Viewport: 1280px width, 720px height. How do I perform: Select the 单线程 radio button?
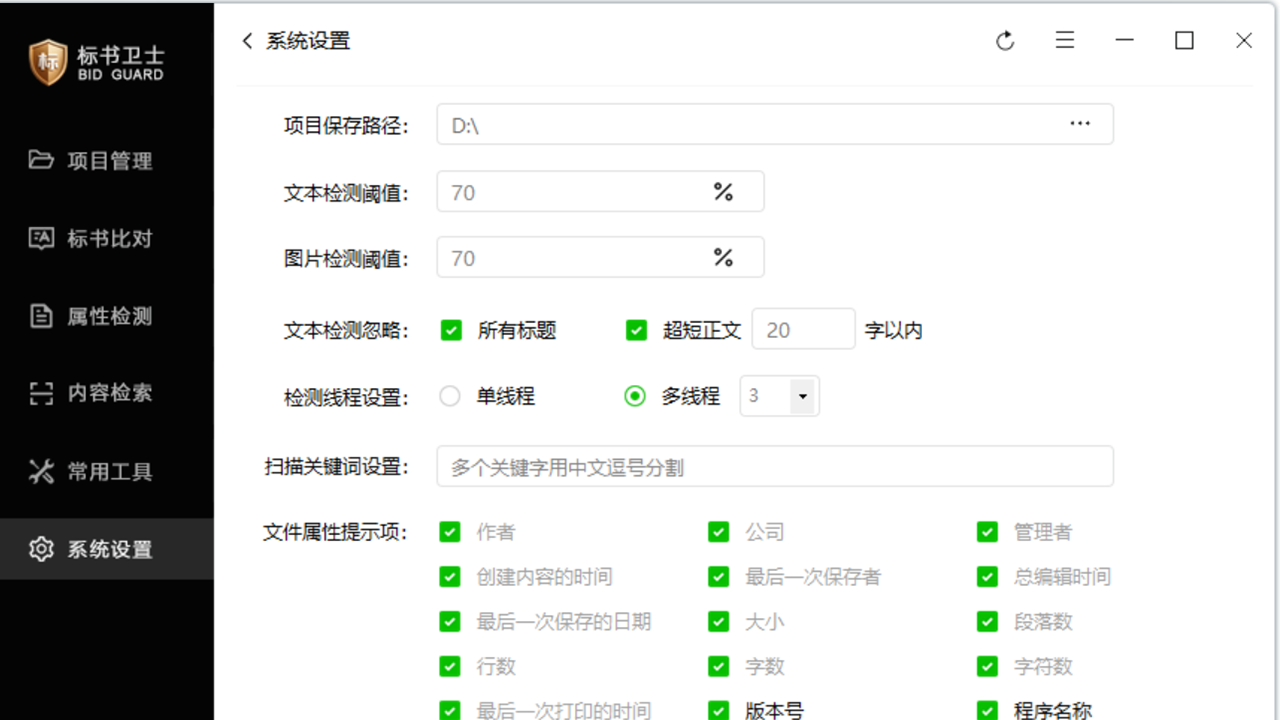coord(450,396)
